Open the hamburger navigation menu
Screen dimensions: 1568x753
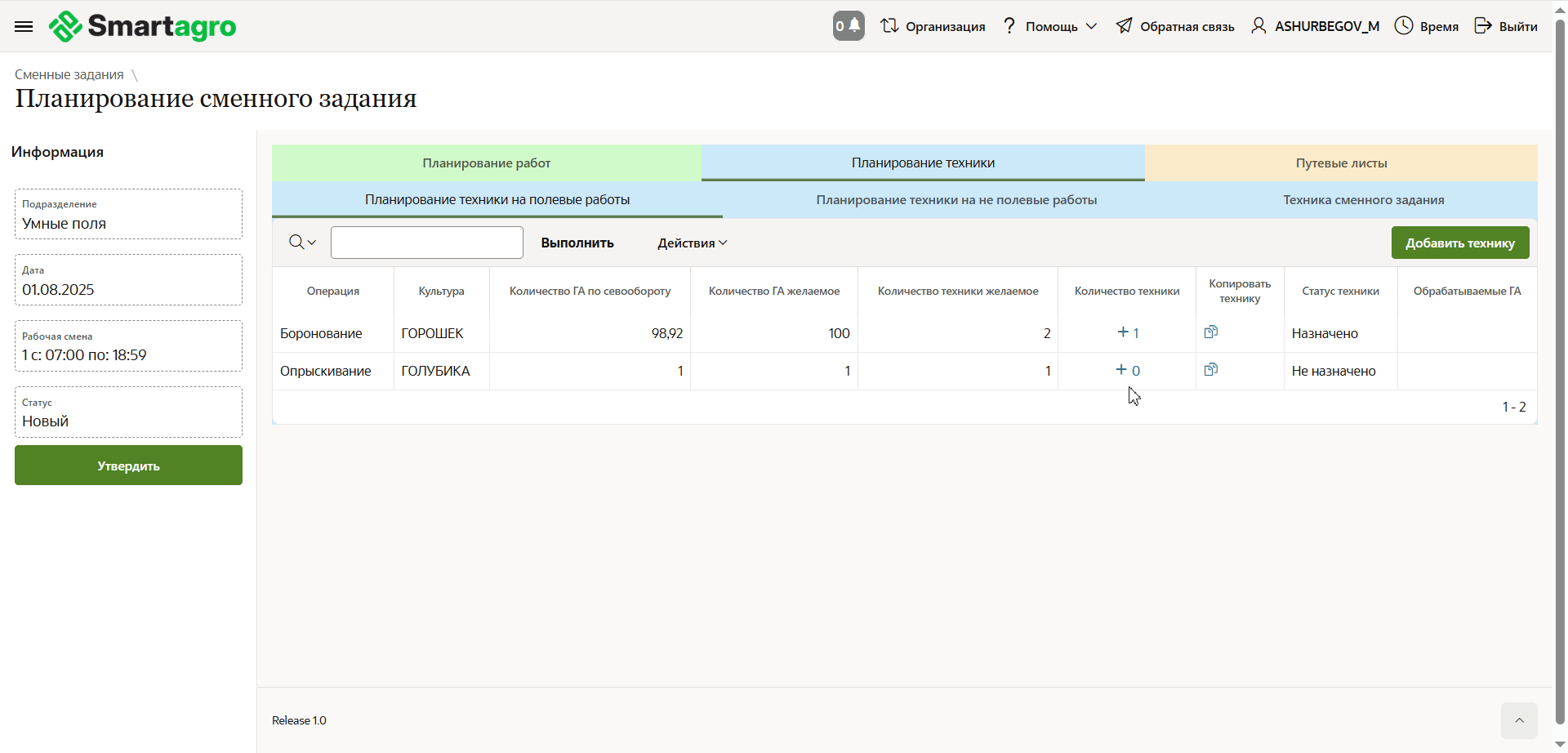tap(24, 26)
